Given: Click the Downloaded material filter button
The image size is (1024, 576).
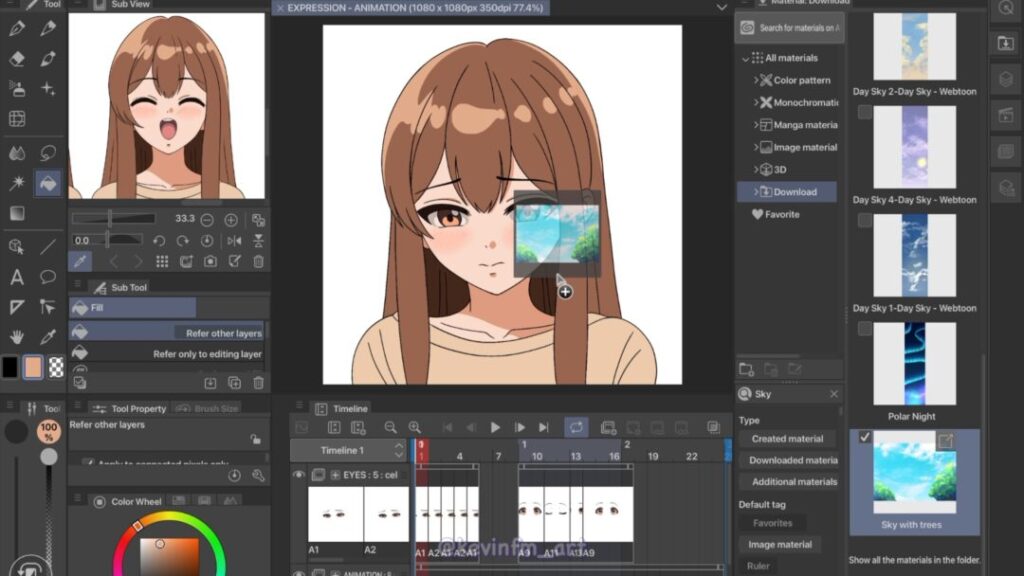Looking at the screenshot, I should (x=793, y=460).
